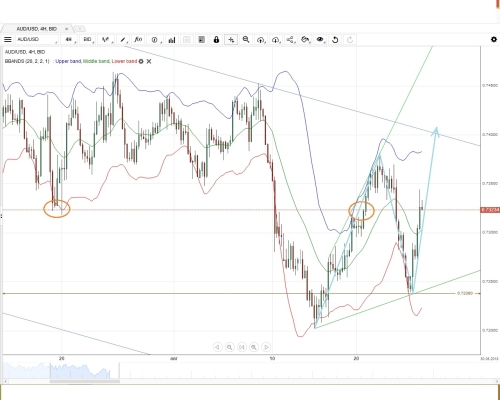Click the zoom magnifier toolbar icon

(x=246, y=40)
